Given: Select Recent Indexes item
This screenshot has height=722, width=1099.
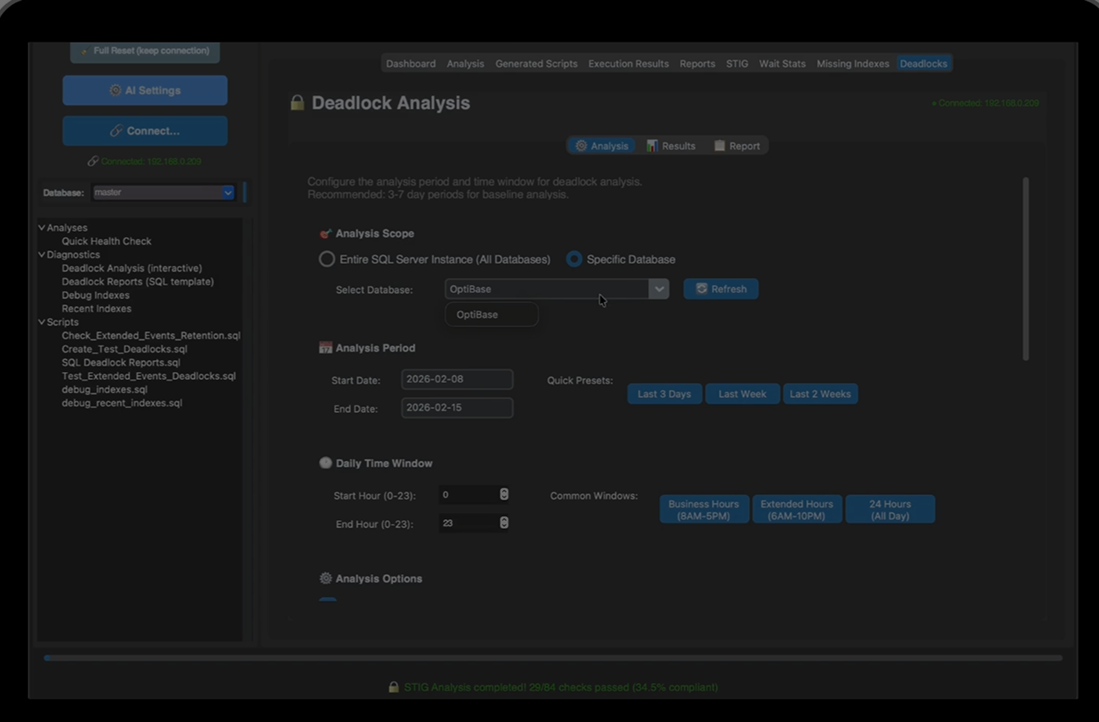Looking at the screenshot, I should [x=96, y=308].
